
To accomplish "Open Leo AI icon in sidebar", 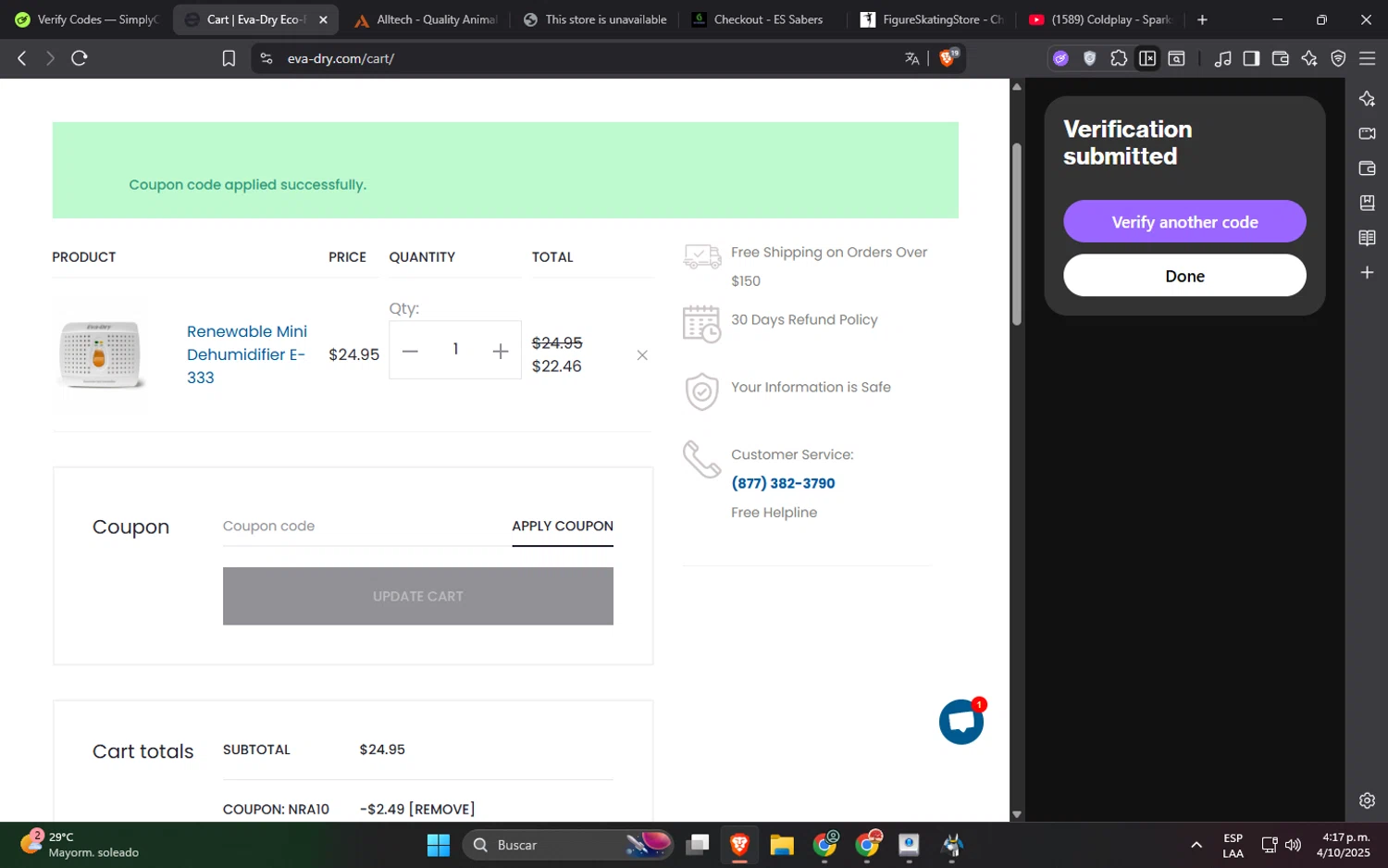I will (1367, 99).
